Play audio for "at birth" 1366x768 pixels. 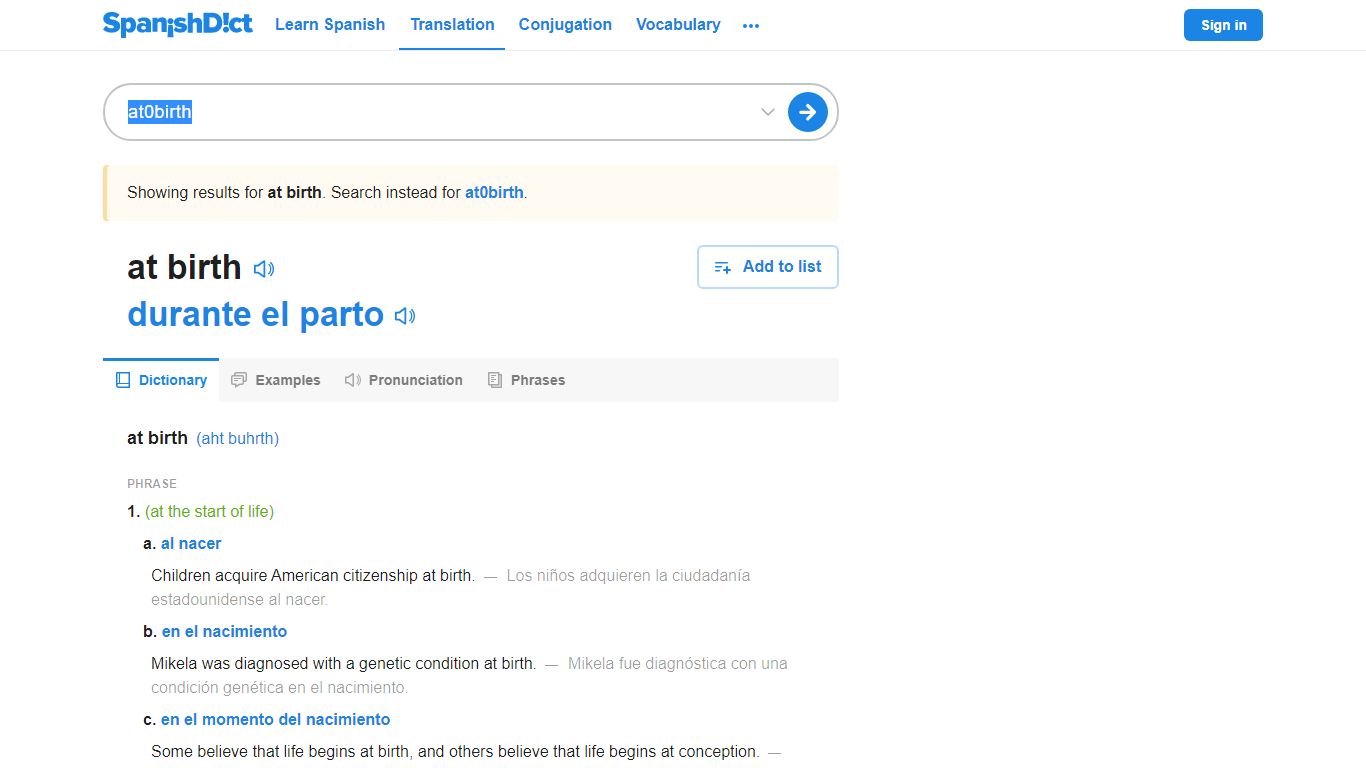tap(264, 269)
